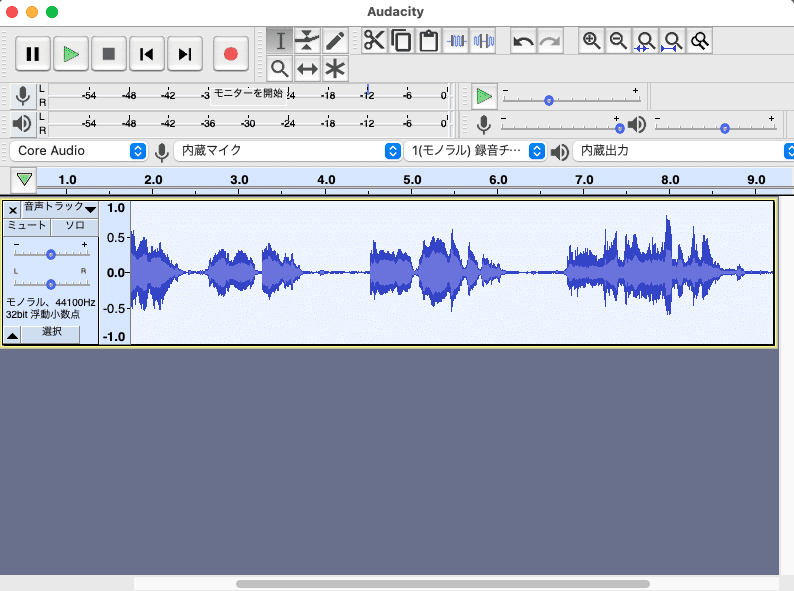Close the audio track with X button

coord(13,210)
